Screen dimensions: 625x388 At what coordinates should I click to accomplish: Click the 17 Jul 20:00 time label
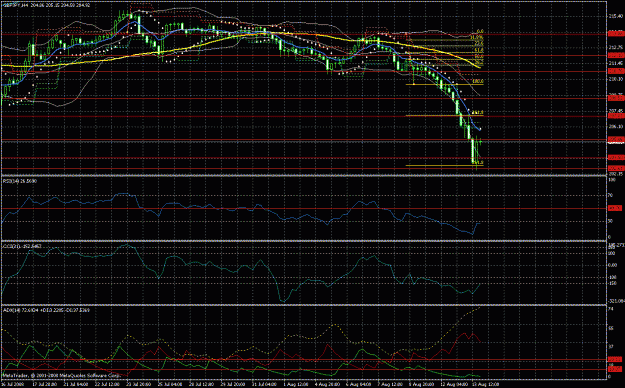(44, 385)
